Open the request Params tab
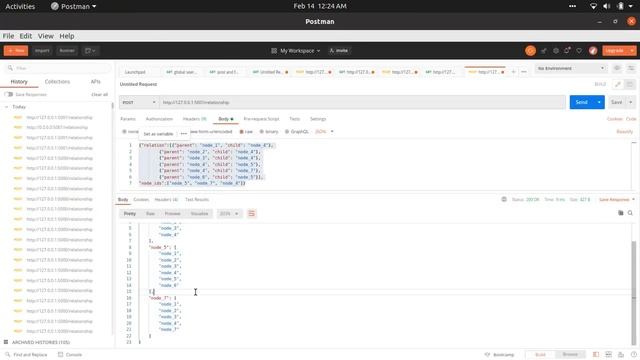 coord(128,119)
